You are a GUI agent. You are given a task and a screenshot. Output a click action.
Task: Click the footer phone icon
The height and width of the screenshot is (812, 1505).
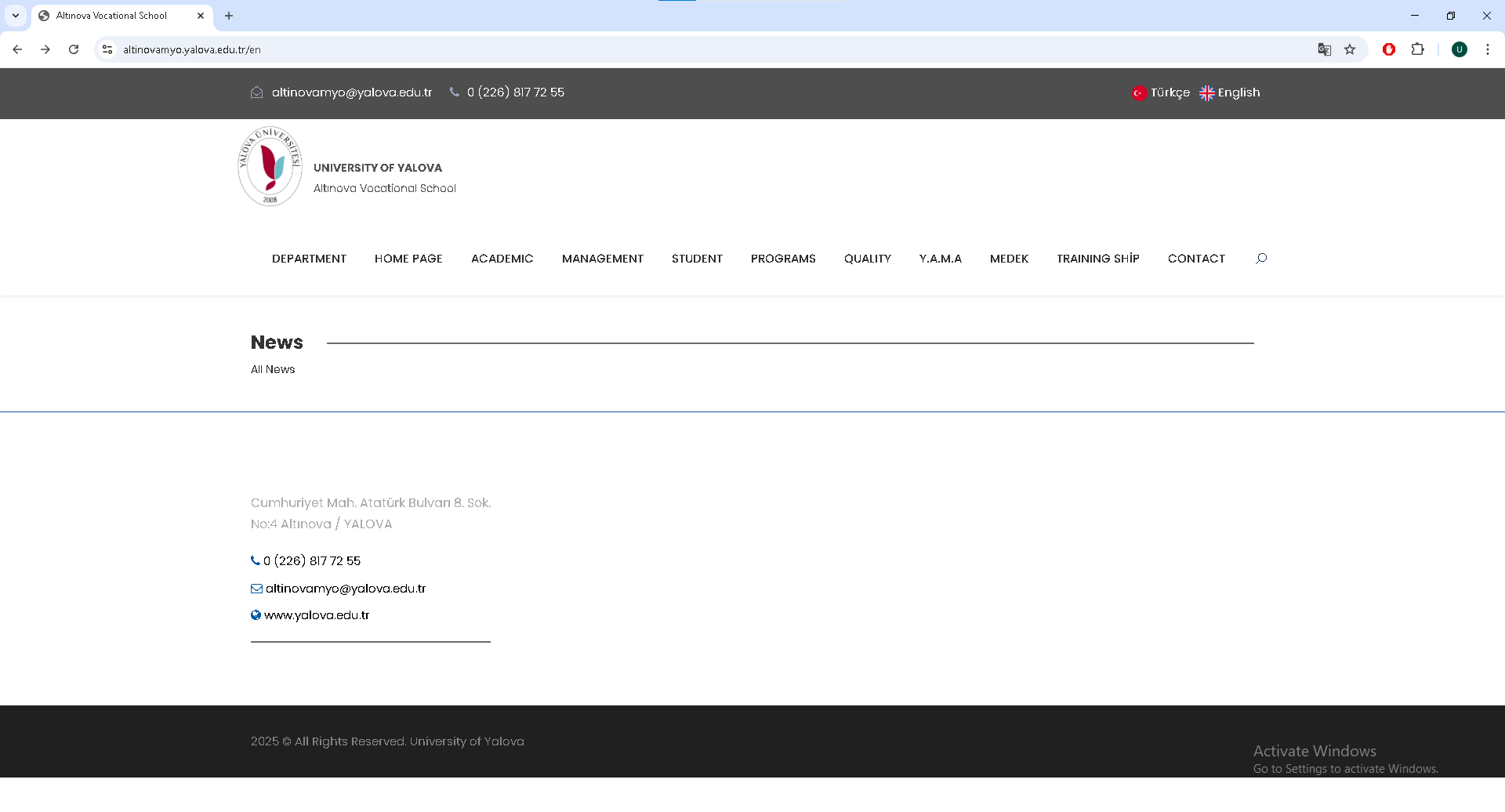tap(256, 560)
